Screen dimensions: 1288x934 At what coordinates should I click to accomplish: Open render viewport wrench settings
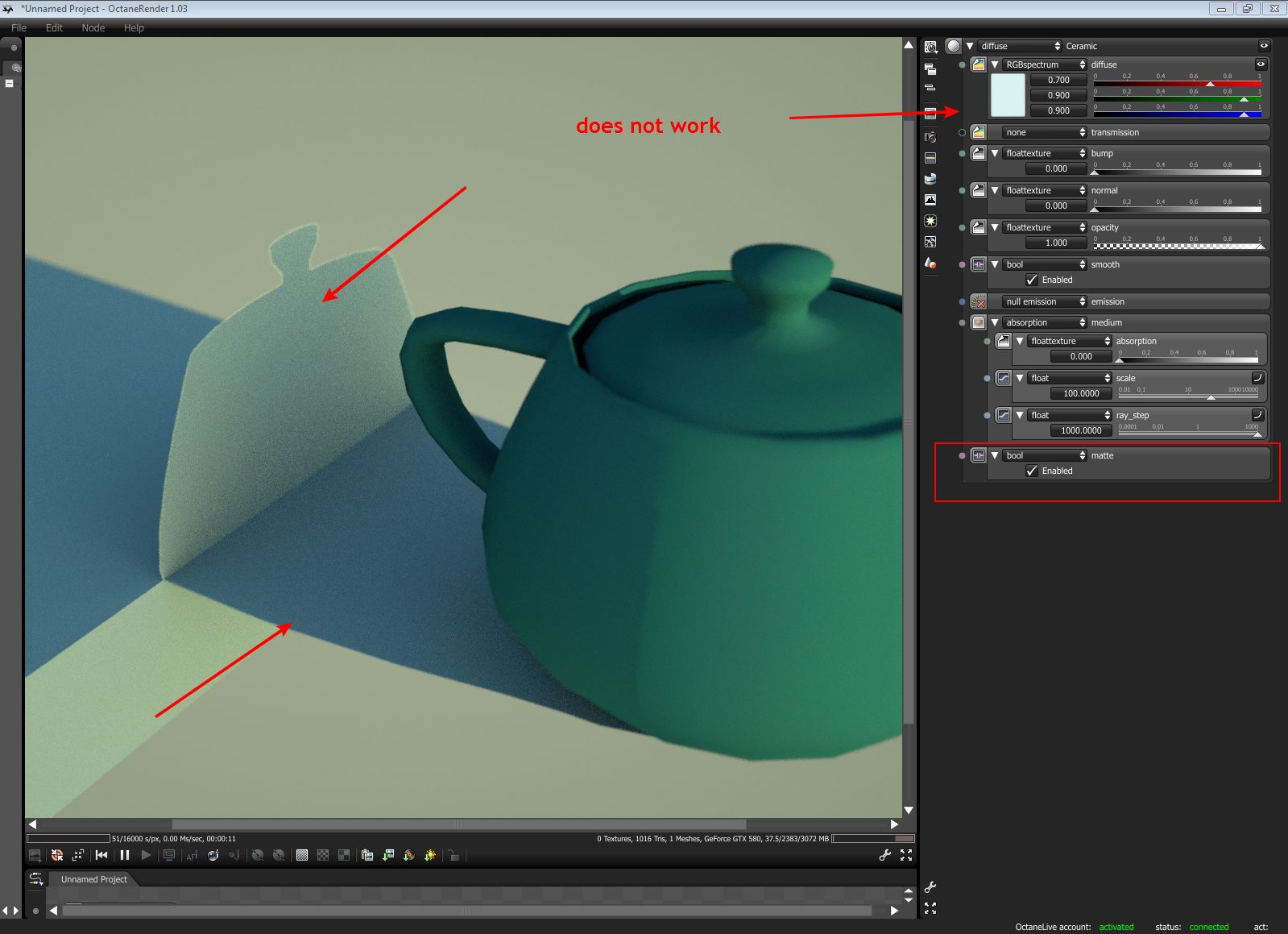coord(884,855)
